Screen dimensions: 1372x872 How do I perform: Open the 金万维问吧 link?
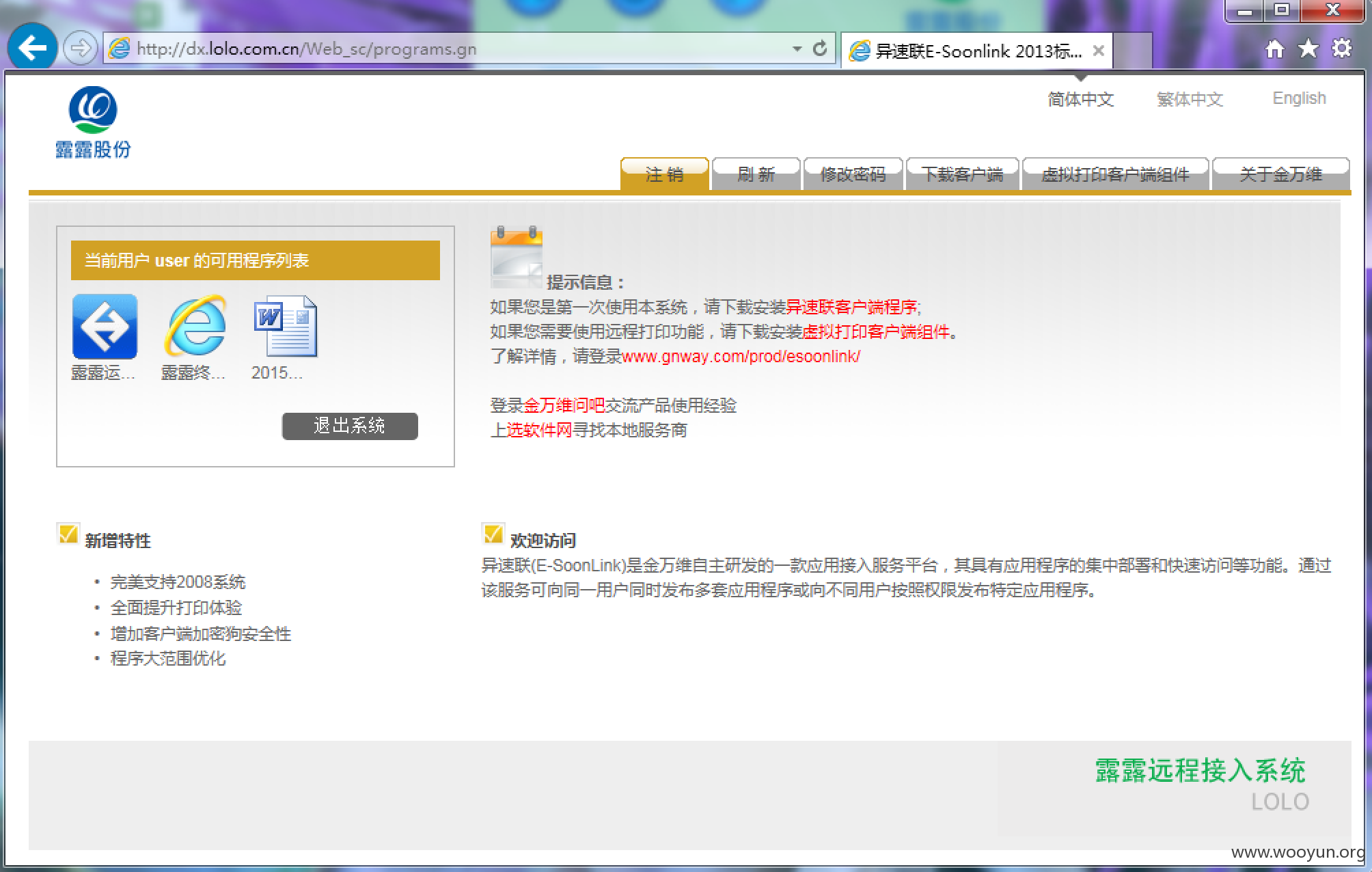pos(564,405)
